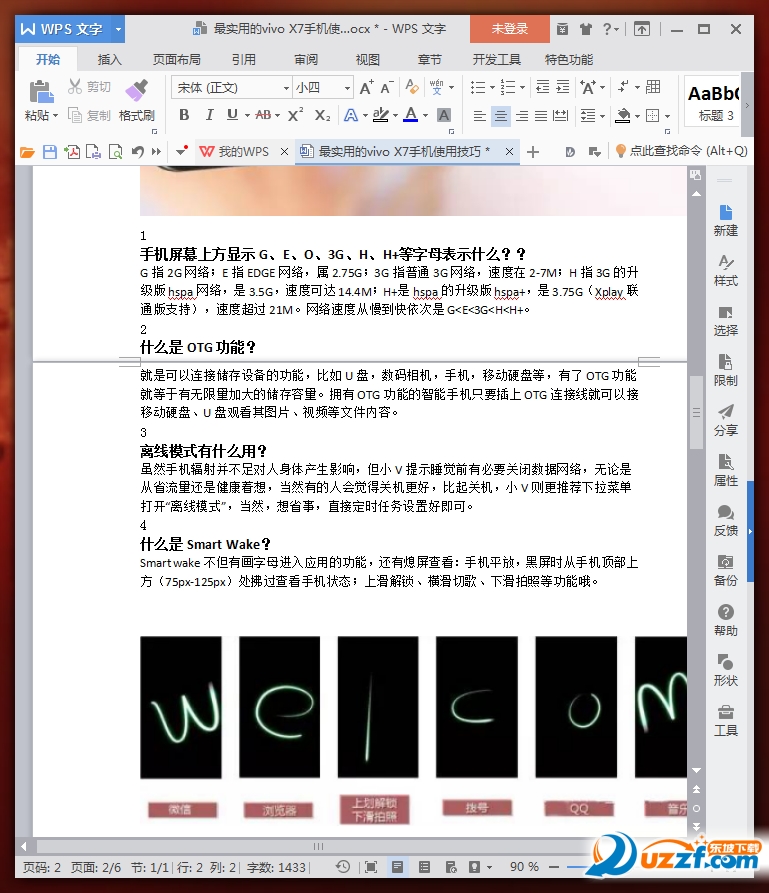The height and width of the screenshot is (893, 769).
Task: Open 选择 selection side panel
Action: [x=725, y=321]
